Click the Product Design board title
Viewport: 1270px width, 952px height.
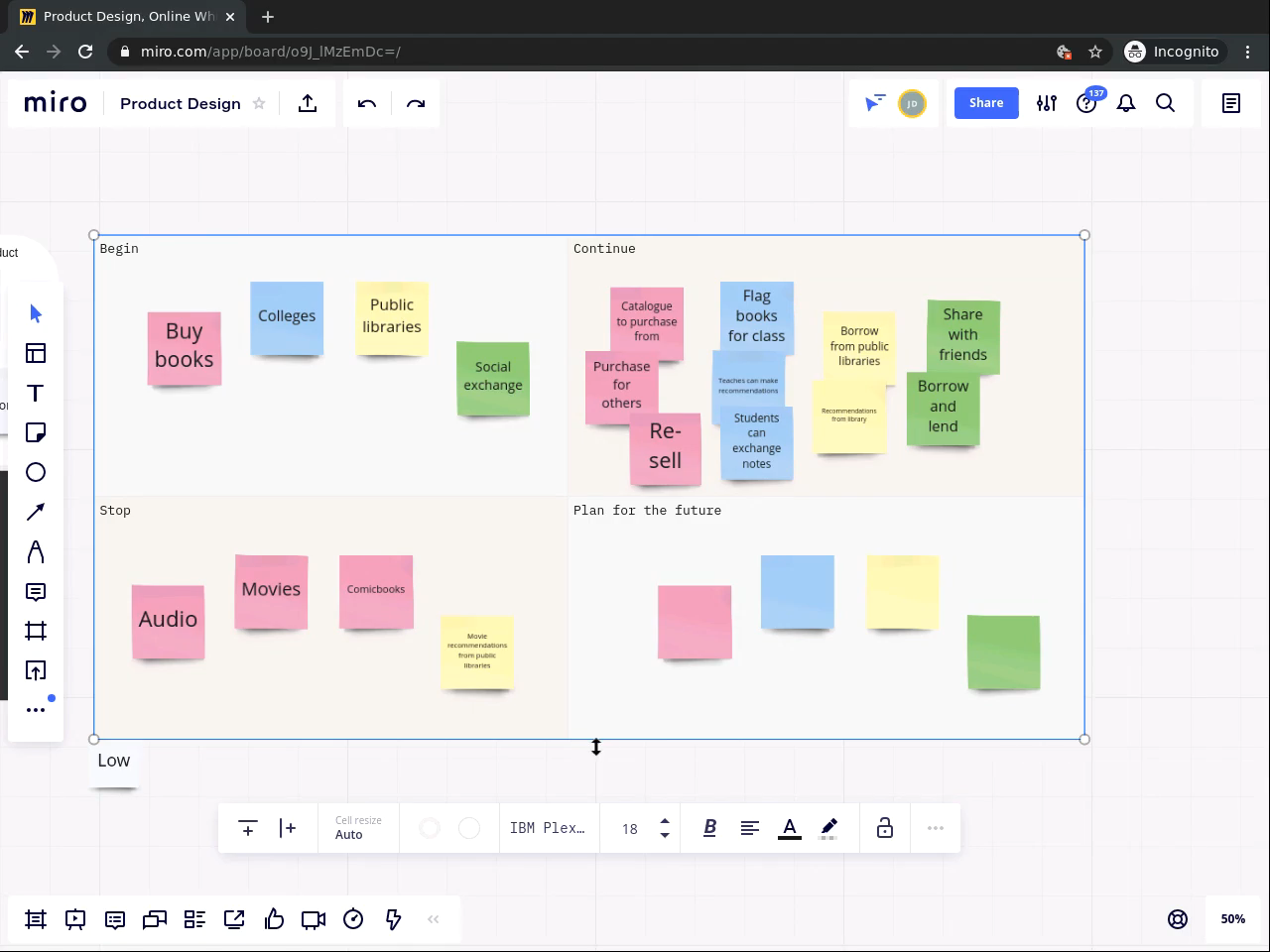(x=181, y=103)
